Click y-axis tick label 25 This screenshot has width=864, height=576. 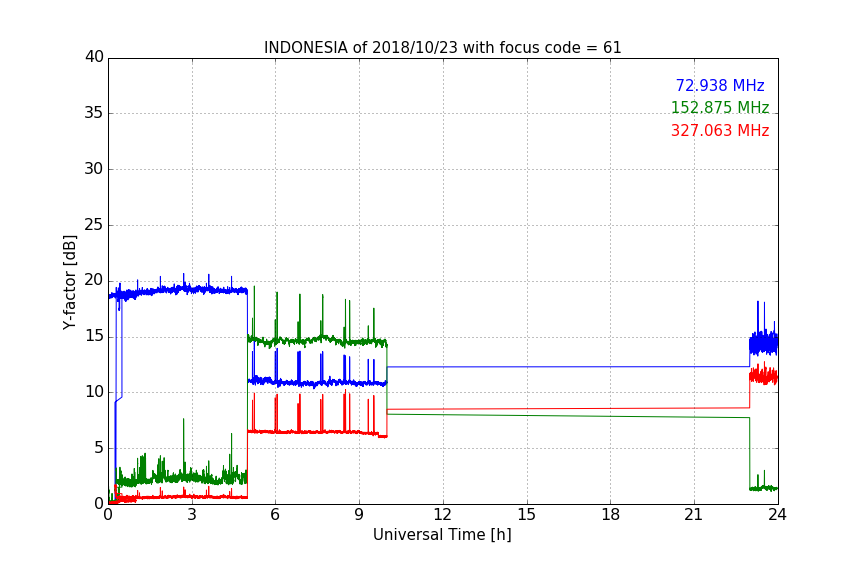pyautogui.click(x=94, y=224)
